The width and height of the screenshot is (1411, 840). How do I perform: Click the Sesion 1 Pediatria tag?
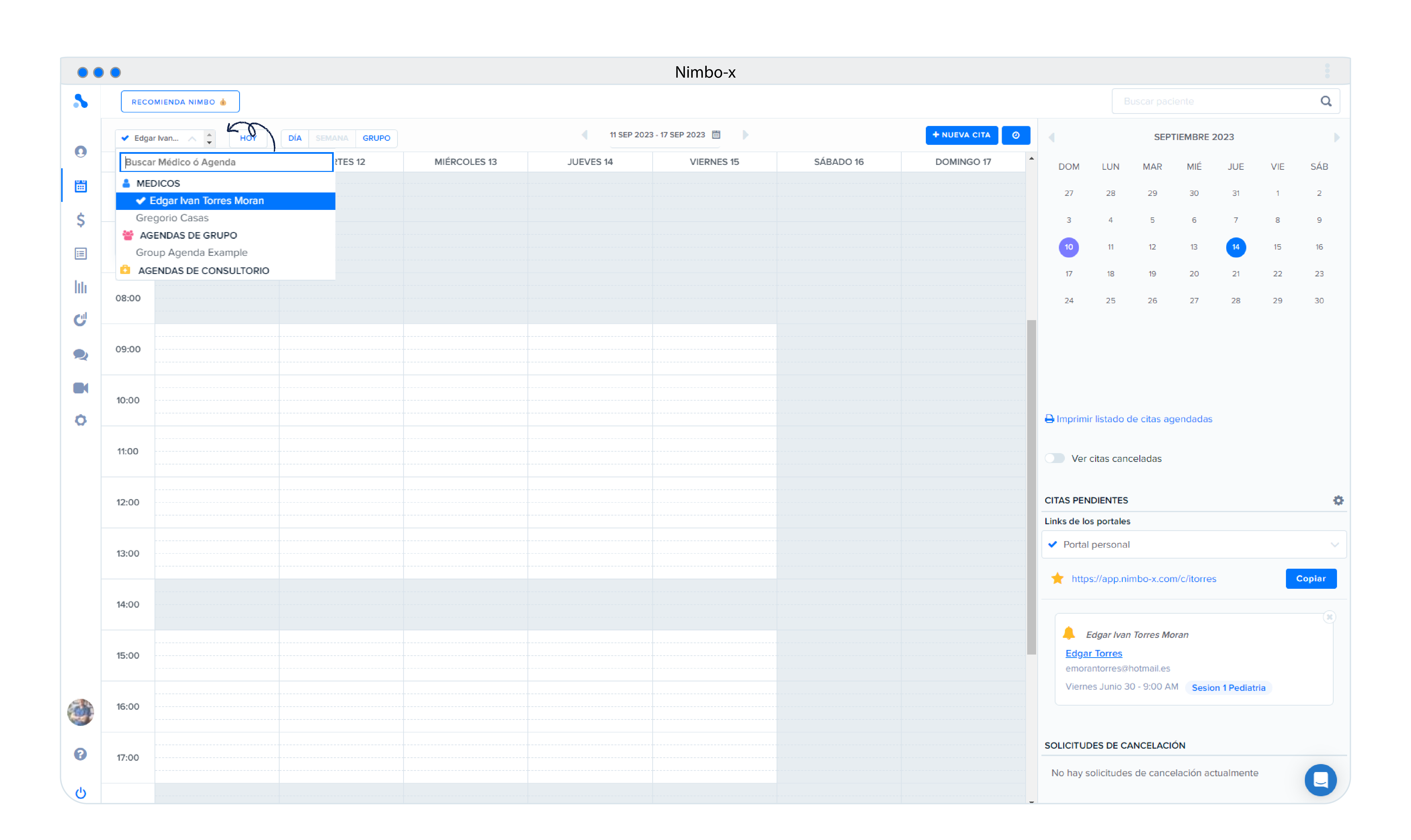tap(1228, 687)
